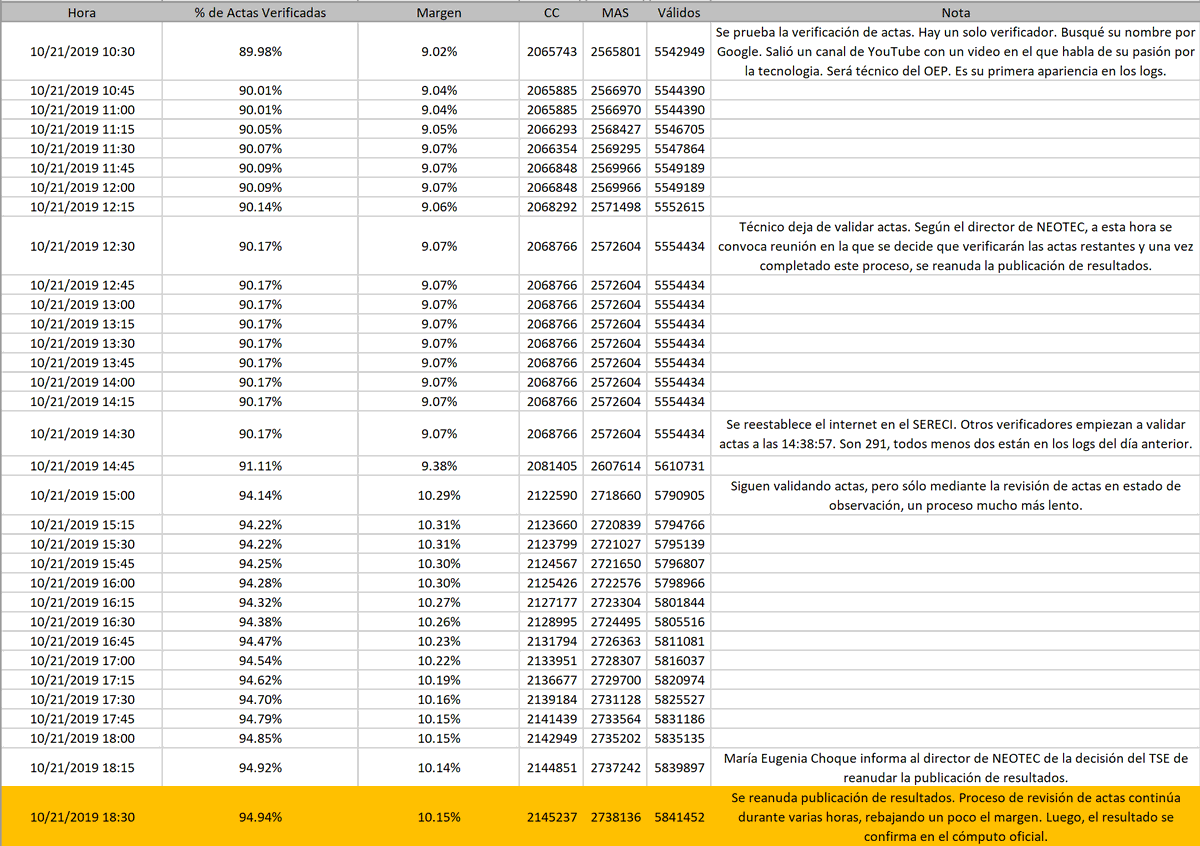Click the margin cell '10.19%'
Image resolution: width=1200 pixels, height=846 pixels.
pos(438,679)
